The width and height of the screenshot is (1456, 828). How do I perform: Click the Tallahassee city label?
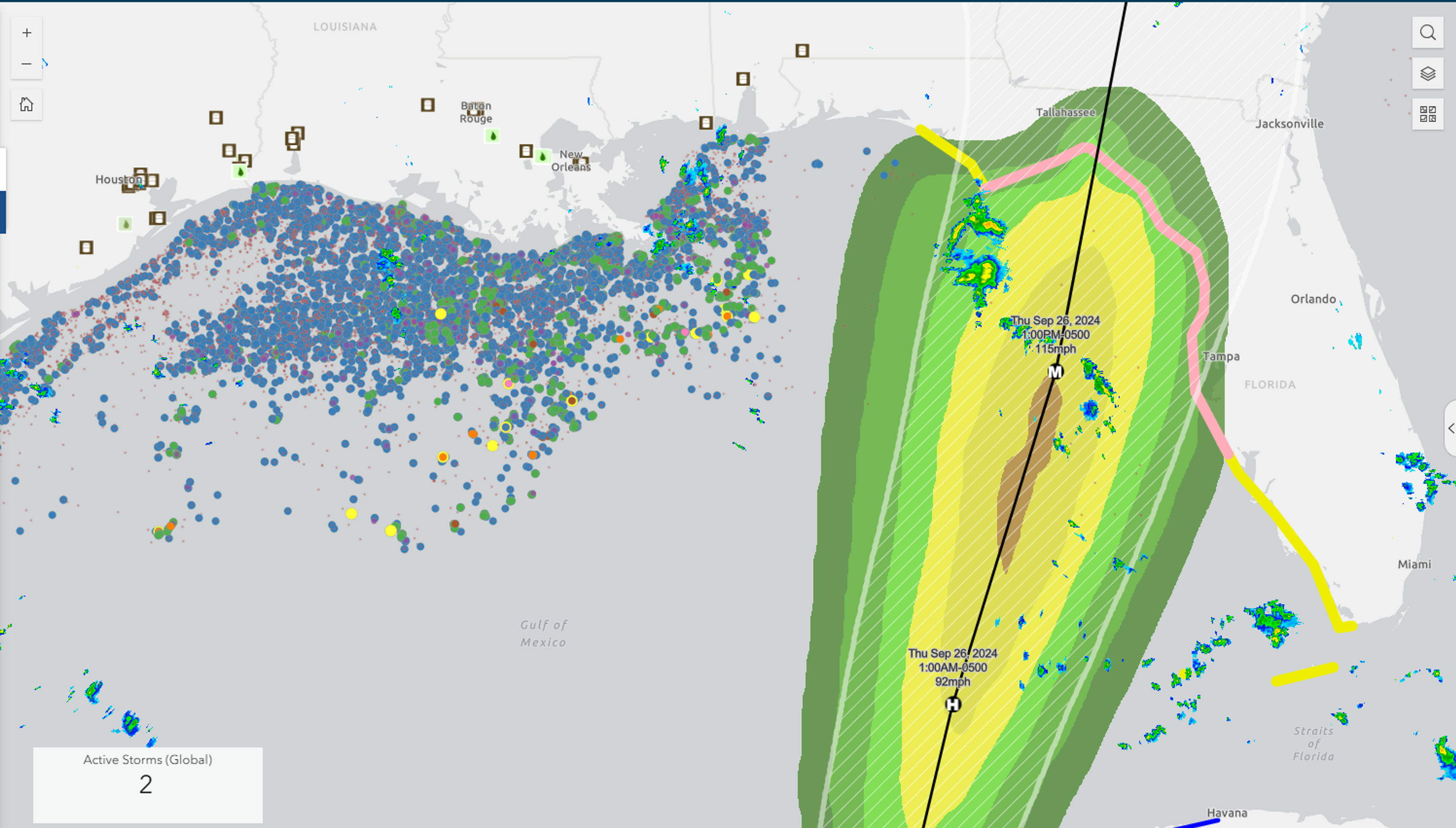pyautogui.click(x=1065, y=113)
